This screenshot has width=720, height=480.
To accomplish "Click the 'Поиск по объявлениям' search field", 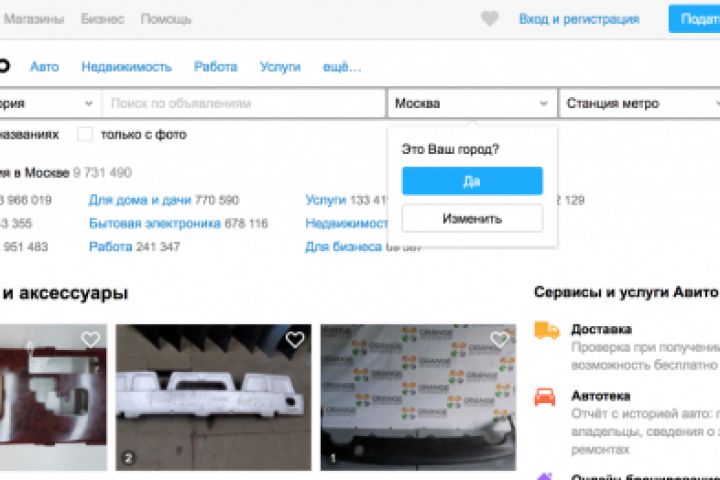I will pos(244,103).
